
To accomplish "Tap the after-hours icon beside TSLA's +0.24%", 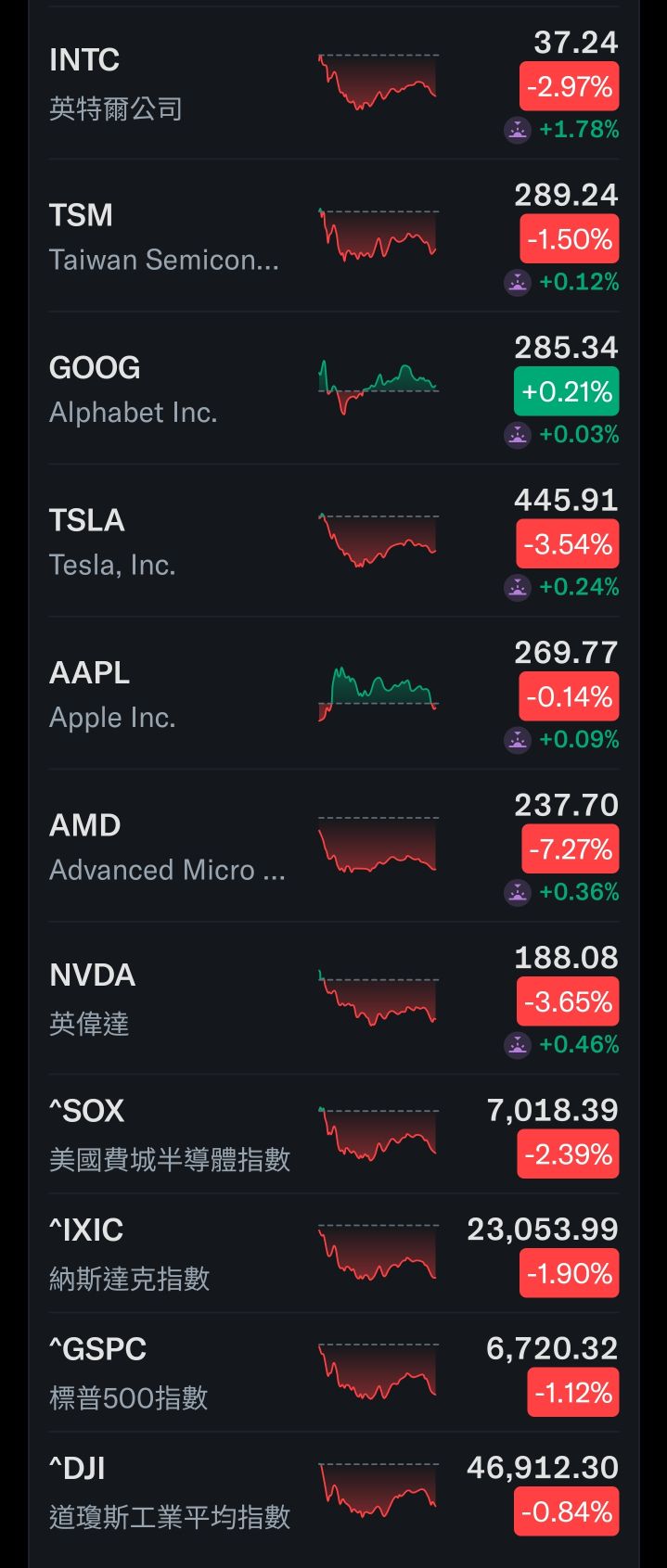I will pos(517,587).
